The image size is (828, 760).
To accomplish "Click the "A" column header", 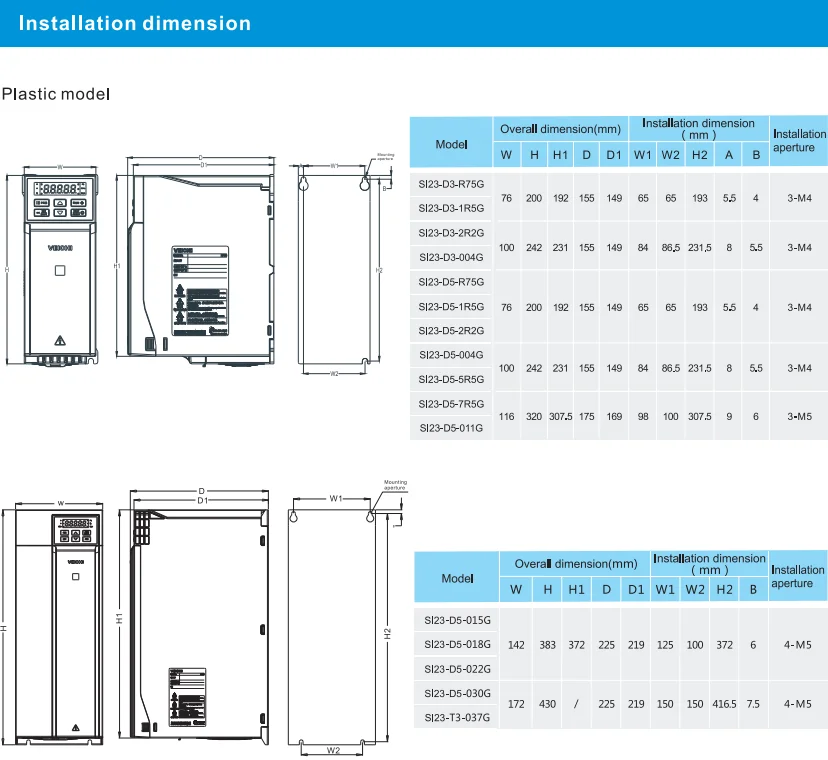I will [x=729, y=155].
